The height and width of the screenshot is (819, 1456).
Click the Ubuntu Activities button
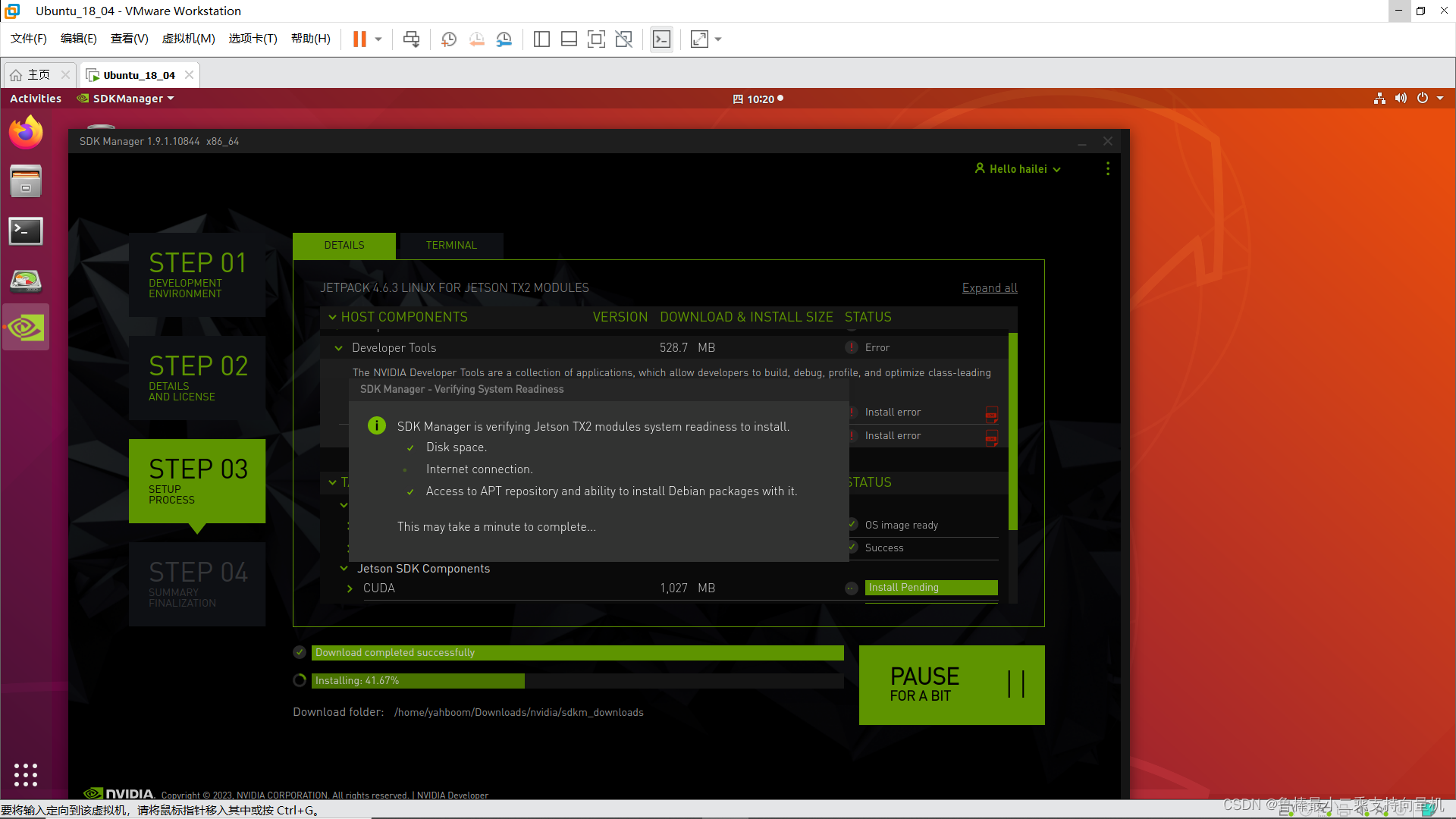click(36, 99)
